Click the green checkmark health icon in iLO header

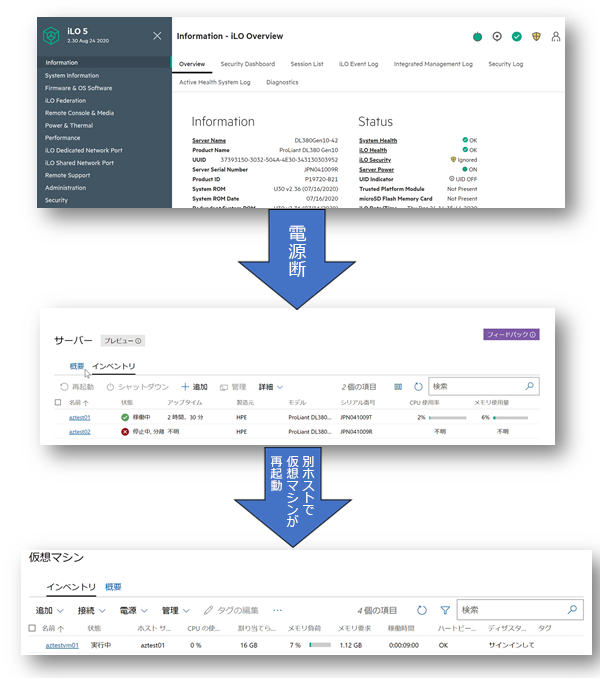(516, 37)
